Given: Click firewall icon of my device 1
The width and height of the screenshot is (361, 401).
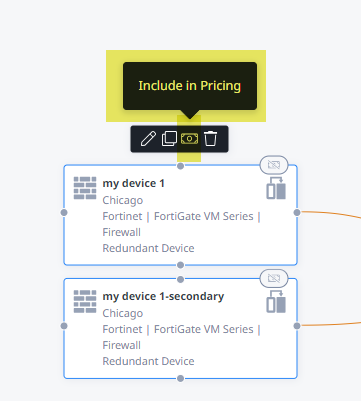Looking at the screenshot, I should (x=85, y=188).
